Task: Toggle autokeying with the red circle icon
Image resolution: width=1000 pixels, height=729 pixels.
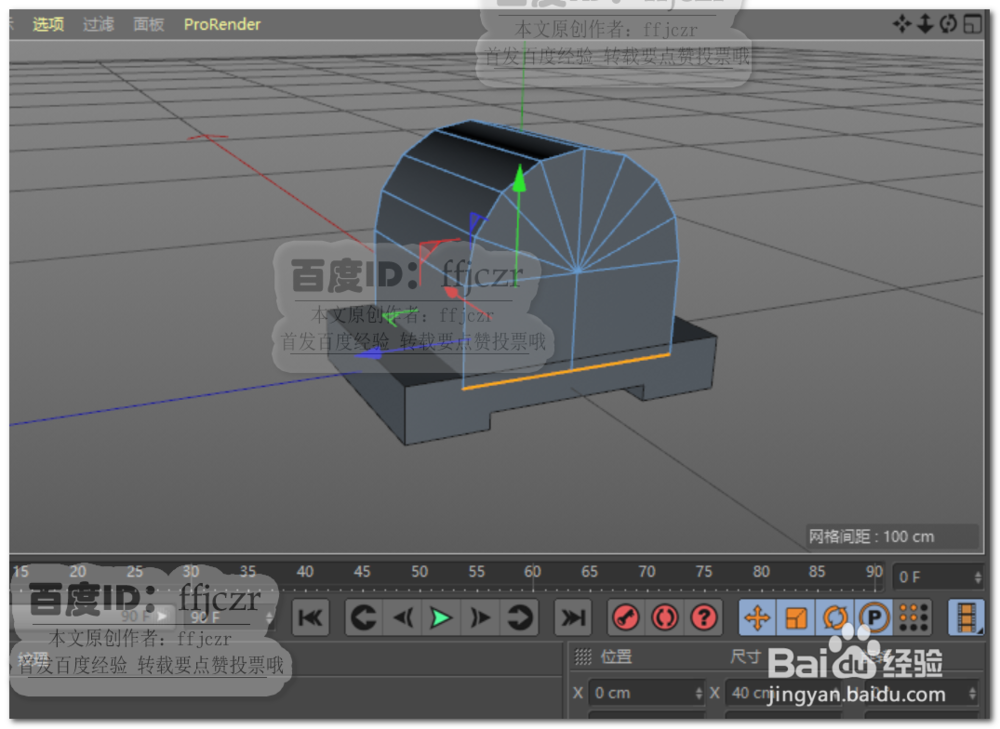Action: pos(664,618)
